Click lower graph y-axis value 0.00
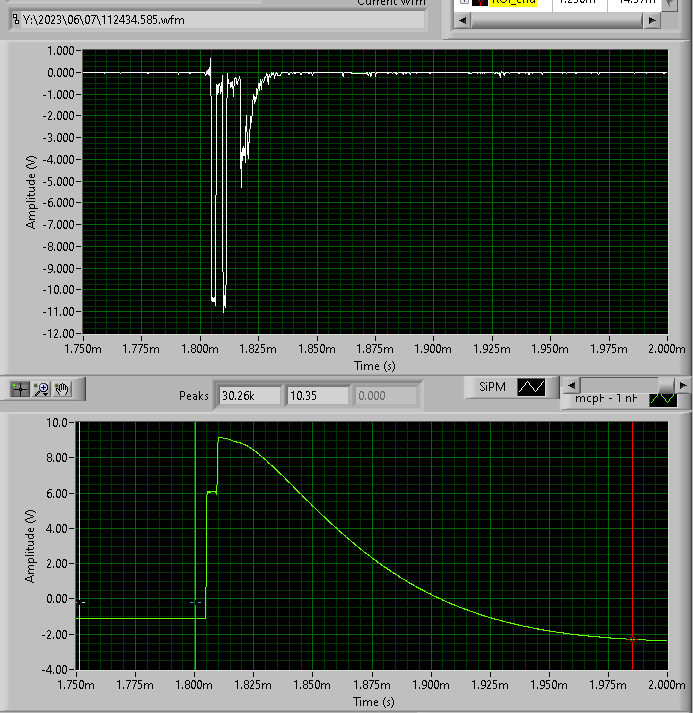The height and width of the screenshot is (713, 693). click(57, 599)
